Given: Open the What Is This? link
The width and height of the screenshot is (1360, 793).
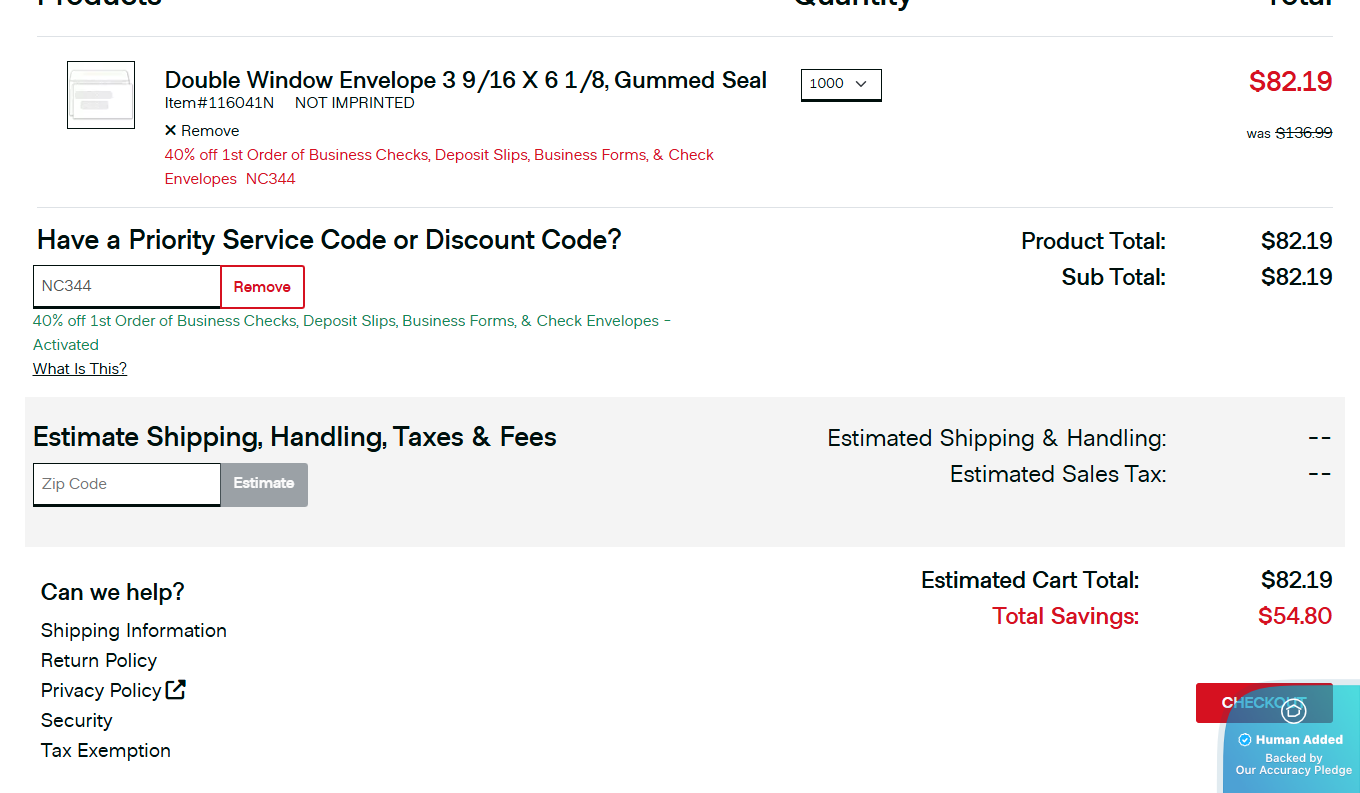Looking at the screenshot, I should point(79,368).
